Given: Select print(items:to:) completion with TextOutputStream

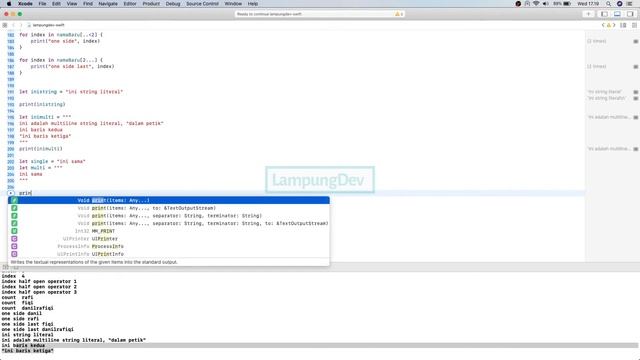Looking at the screenshot, I should (x=169, y=208).
